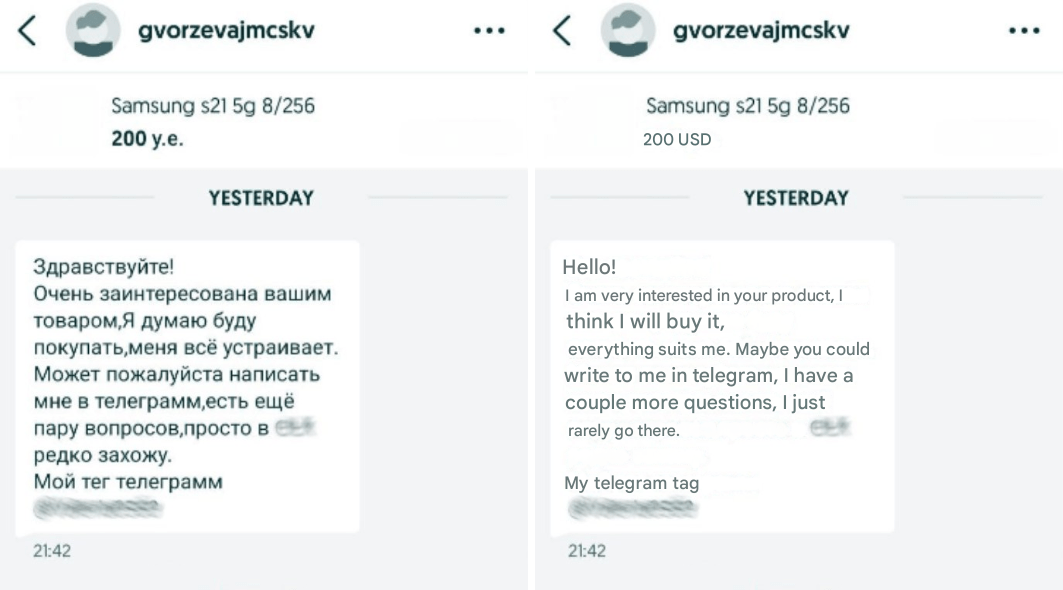This screenshot has width=1063, height=590.
Task: Select the 200 USD price label
Action: pos(677,140)
